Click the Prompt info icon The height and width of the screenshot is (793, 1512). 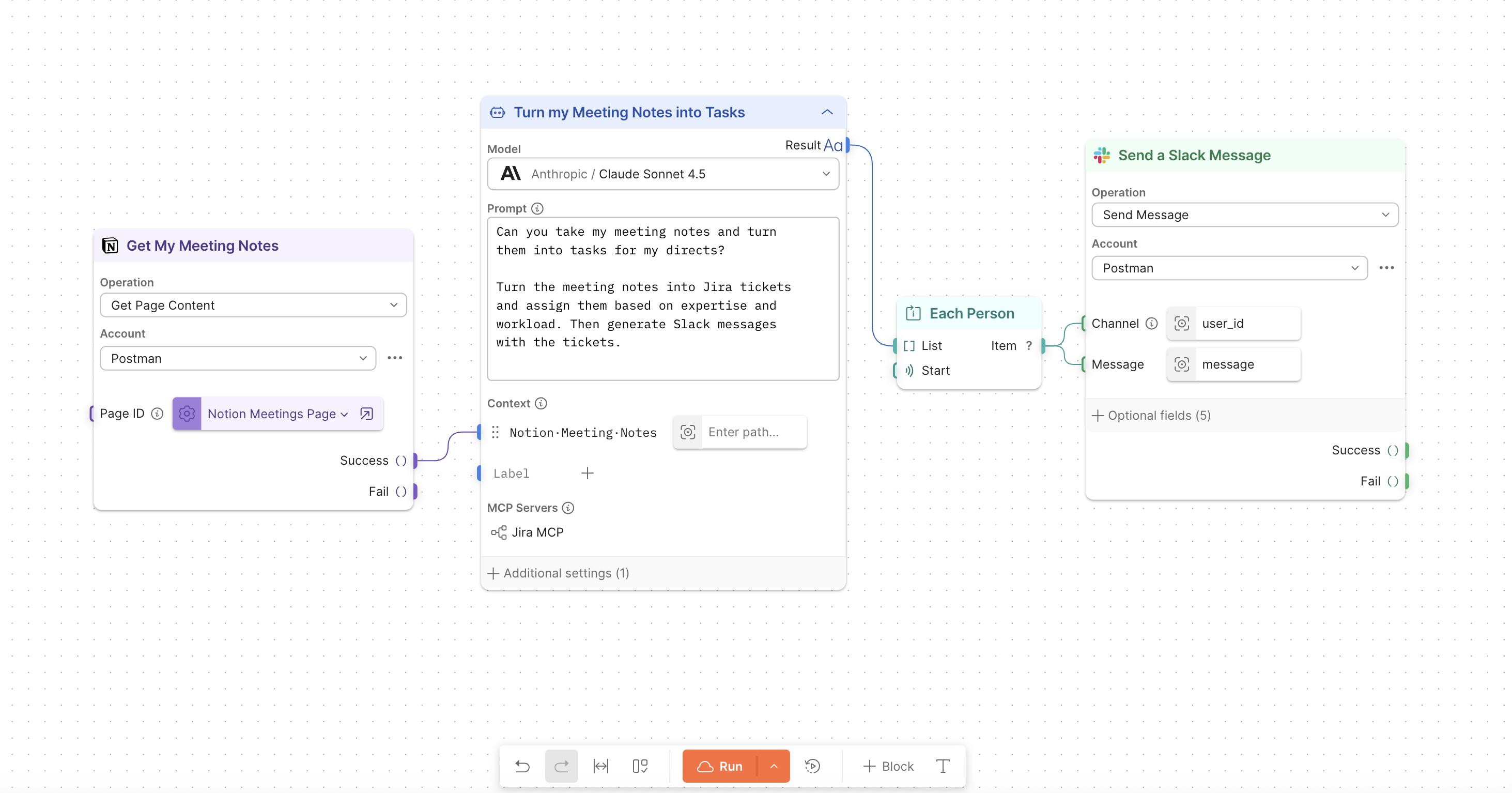click(537, 208)
